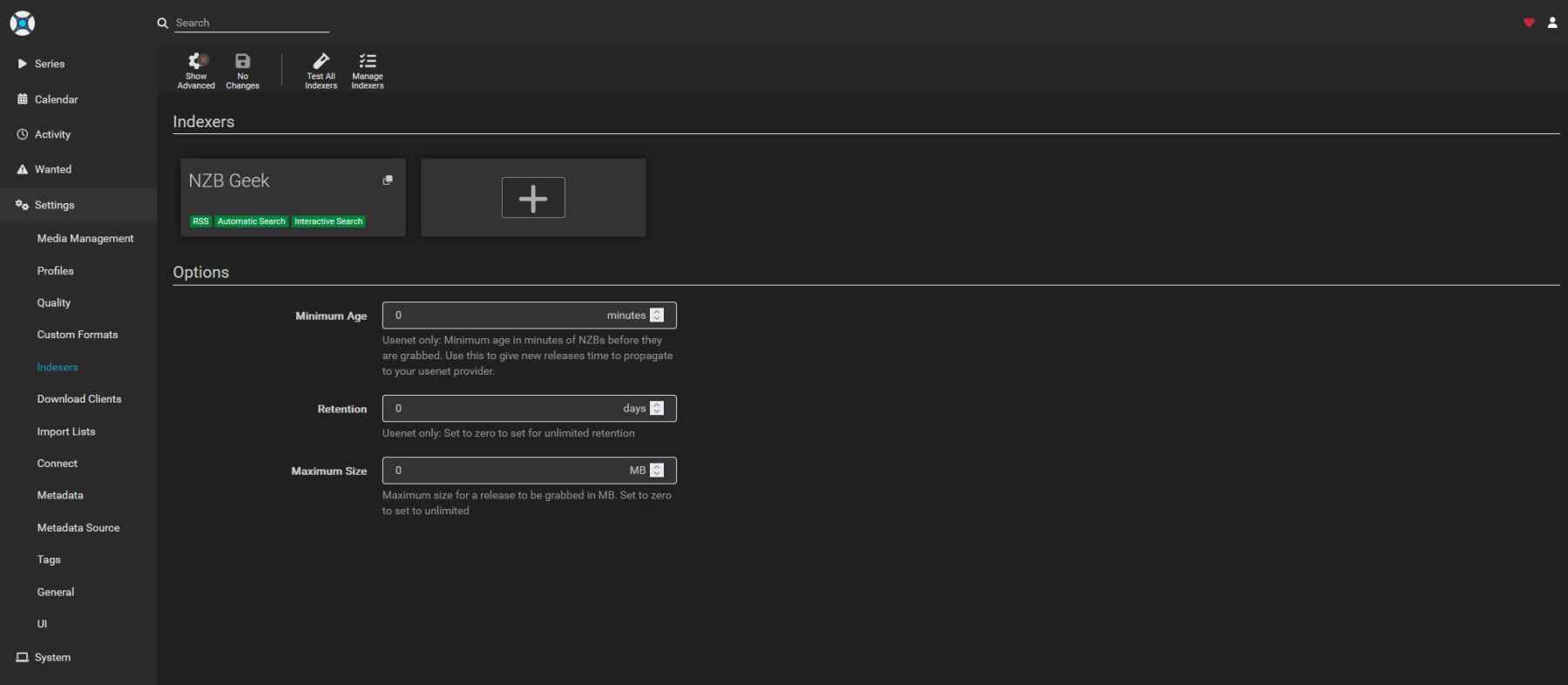
Task: Expand the Series sidebar section
Action: (x=50, y=64)
